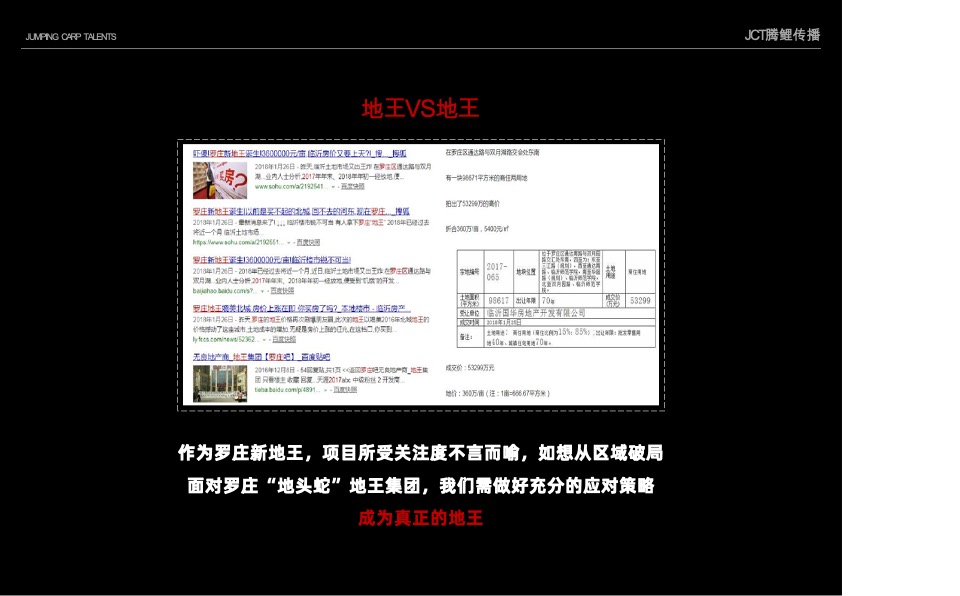Click table cell '53299' transaction price
The image size is (960, 596).
(x=640, y=301)
